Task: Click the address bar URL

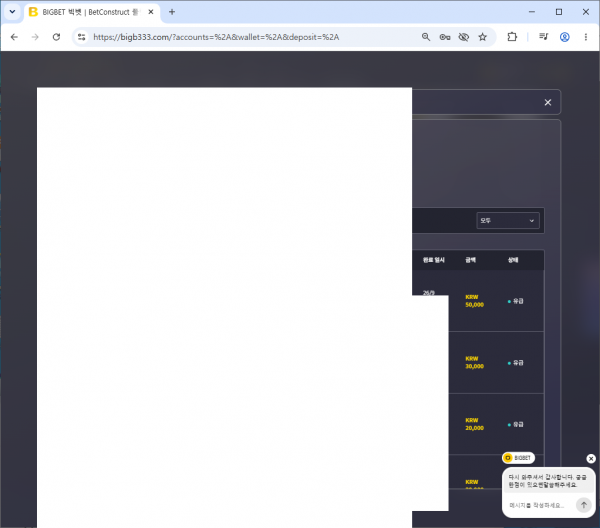Action: click(216, 37)
